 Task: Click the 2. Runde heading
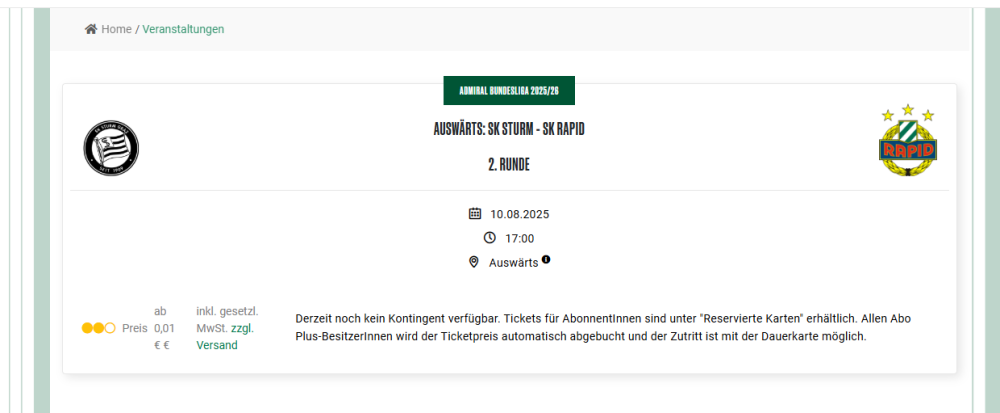click(509, 164)
